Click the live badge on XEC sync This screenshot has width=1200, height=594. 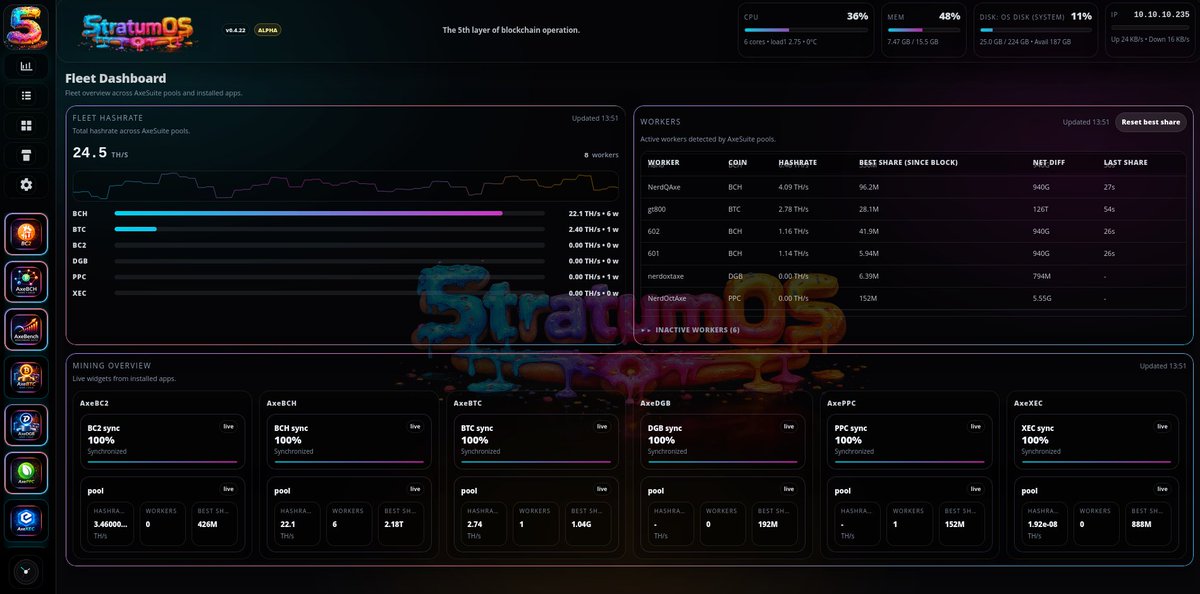(1163, 426)
